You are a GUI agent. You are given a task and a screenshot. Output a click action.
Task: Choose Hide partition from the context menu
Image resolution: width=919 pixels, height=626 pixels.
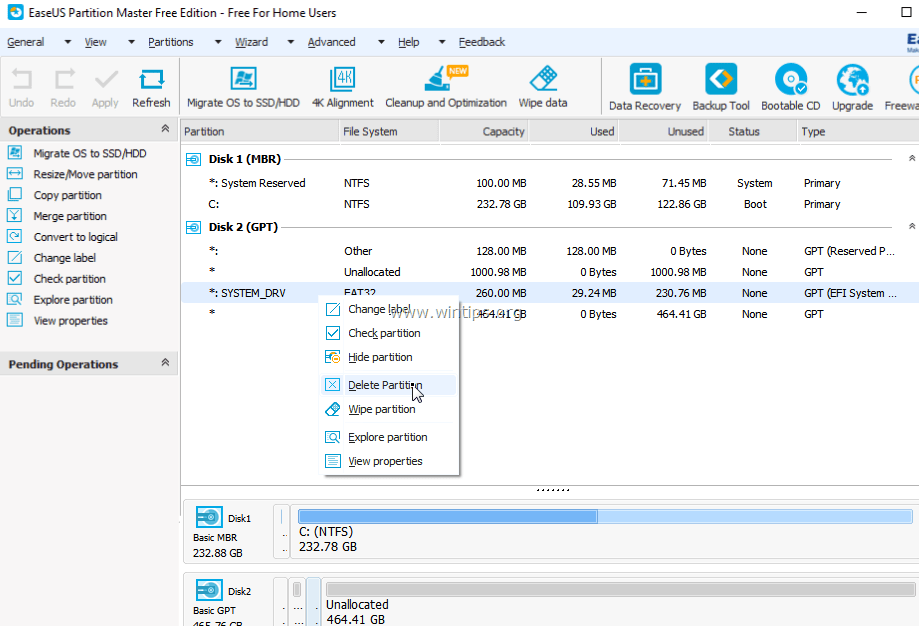[389, 357]
